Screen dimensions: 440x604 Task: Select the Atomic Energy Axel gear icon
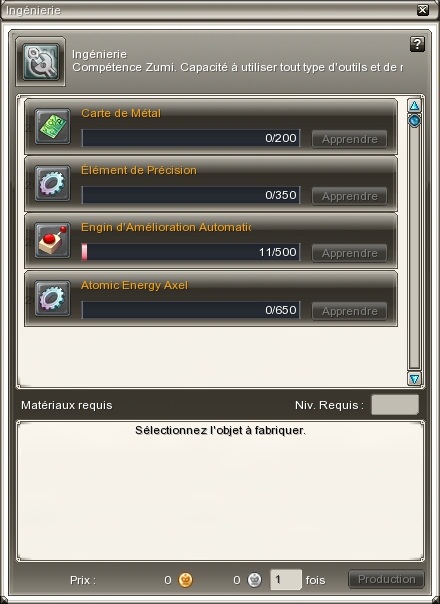point(52,298)
